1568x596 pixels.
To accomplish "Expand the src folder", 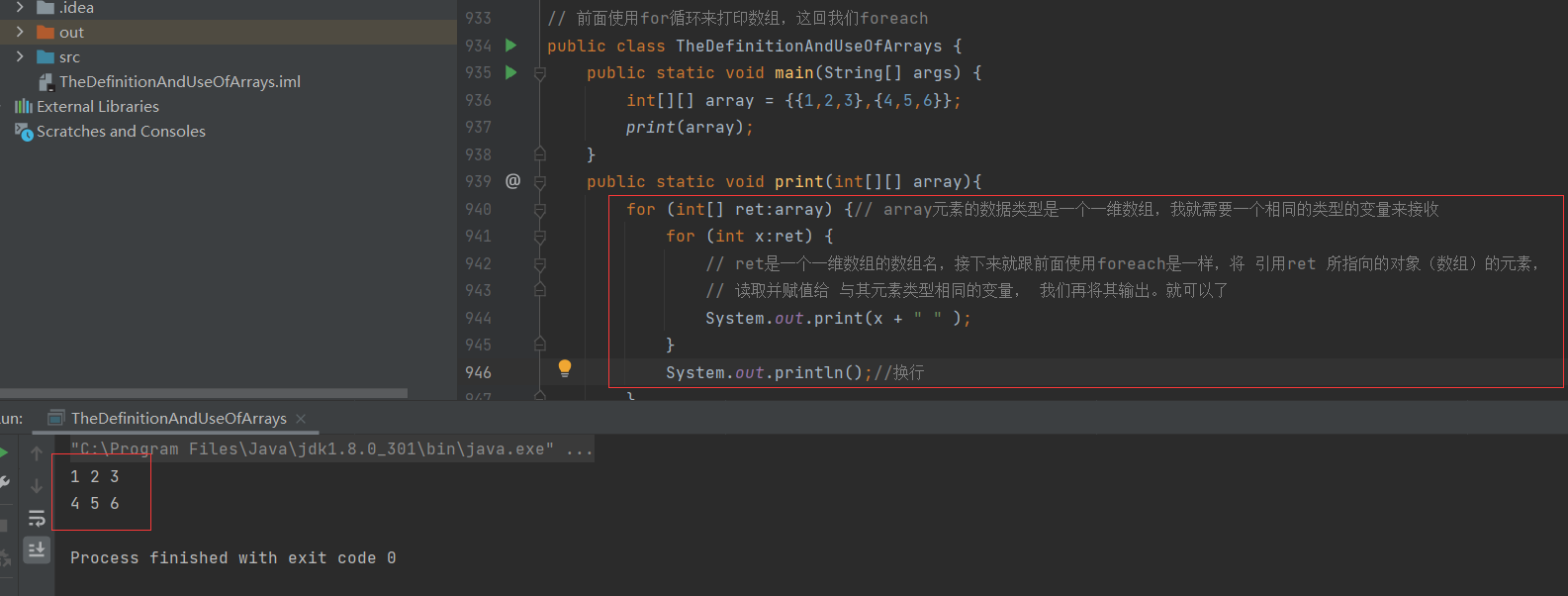I will click(x=20, y=56).
